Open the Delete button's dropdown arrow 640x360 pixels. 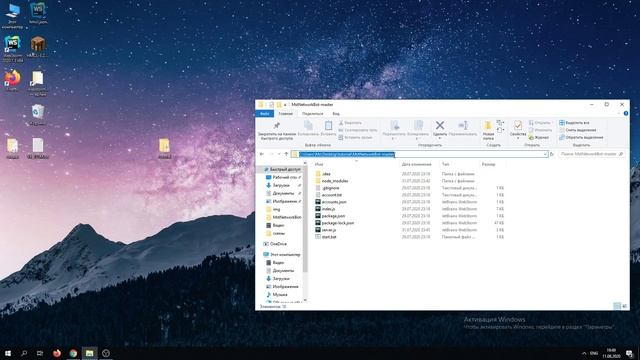pos(440,138)
